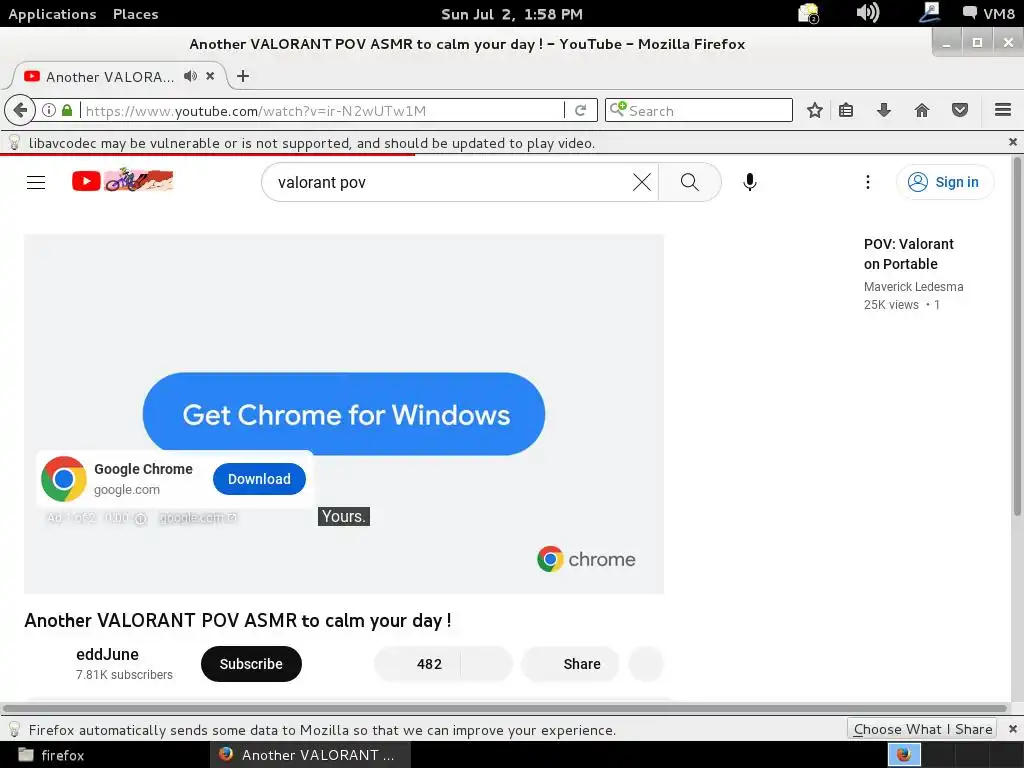
Task: Focus the Firefox Search field
Action: pyautogui.click(x=699, y=110)
